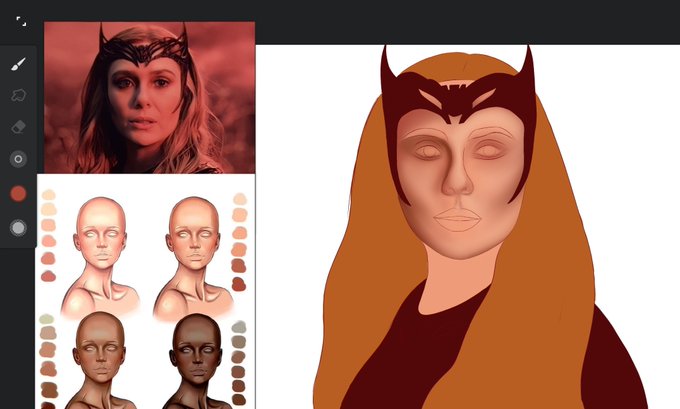680x409 pixels.
Task: Open the red-orange color picker swatch
Action: point(18,193)
